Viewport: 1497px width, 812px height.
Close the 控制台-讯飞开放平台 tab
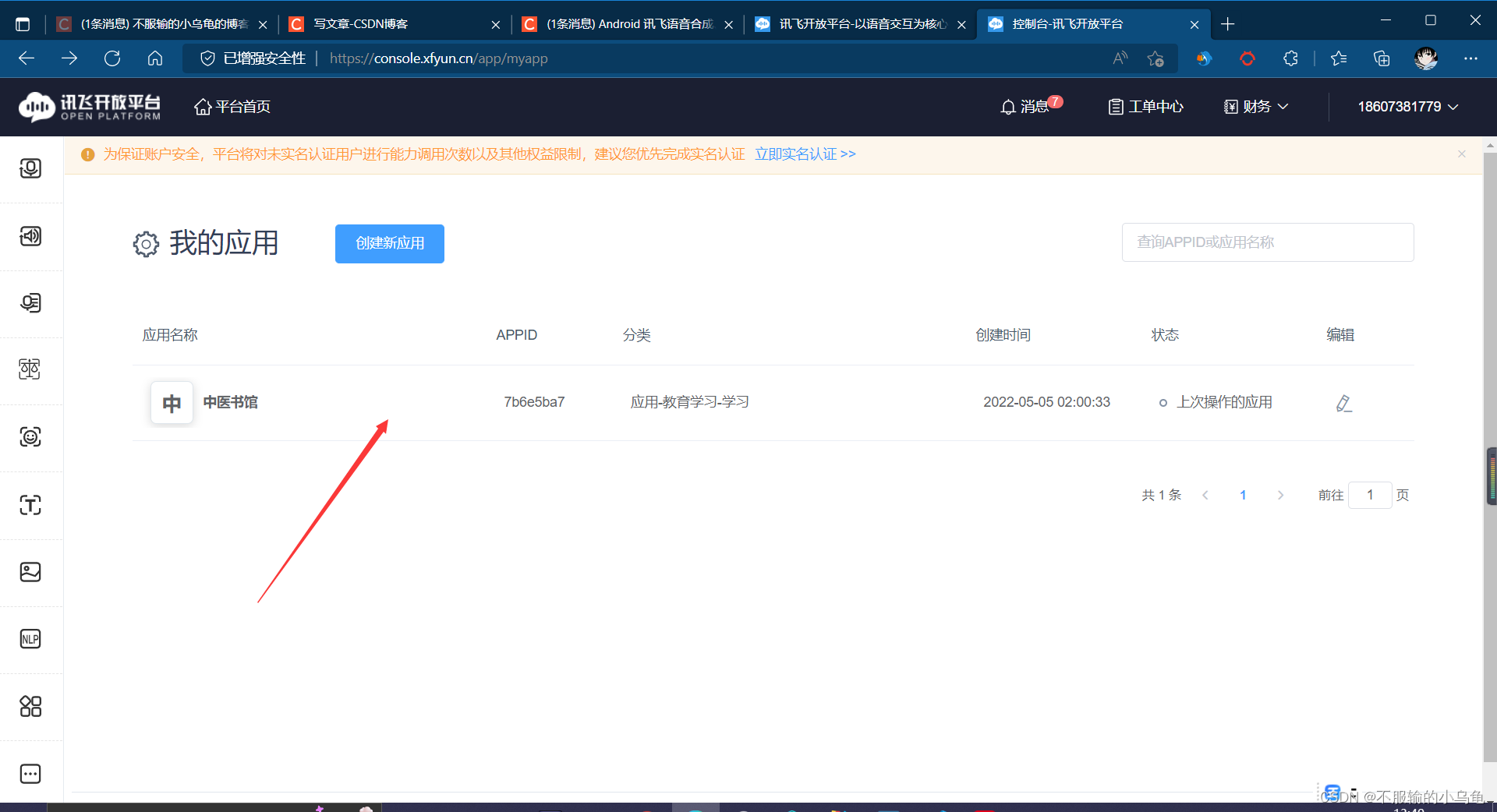click(x=1194, y=25)
